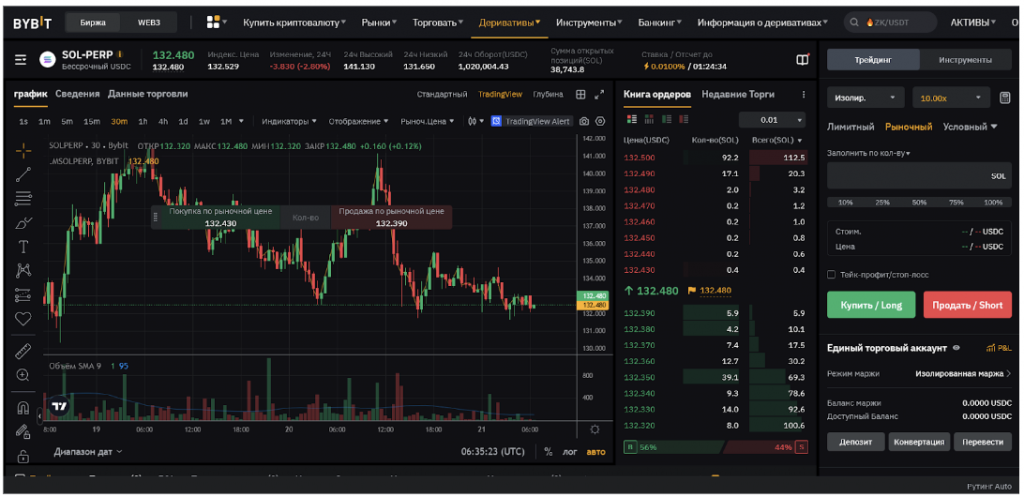The image size is (1024, 497).
Task: Expand chart to fullscreen view
Action: 599,94
